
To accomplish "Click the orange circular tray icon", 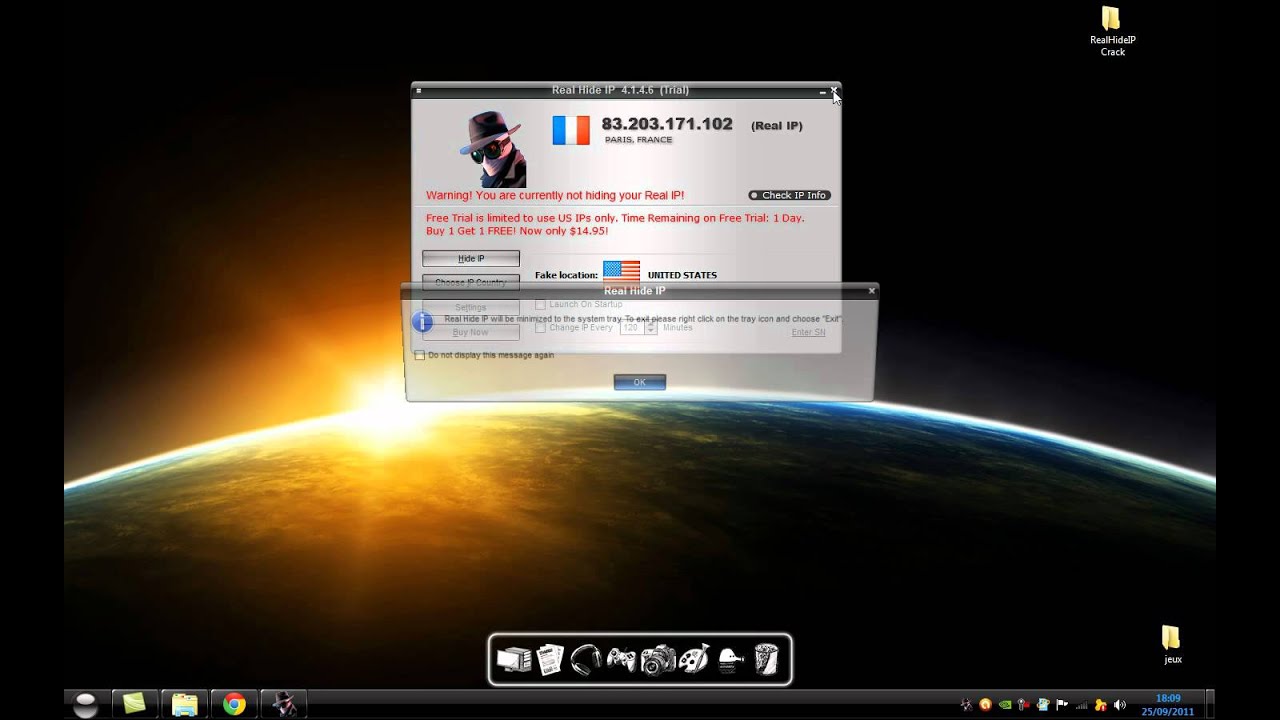I will (x=985, y=704).
